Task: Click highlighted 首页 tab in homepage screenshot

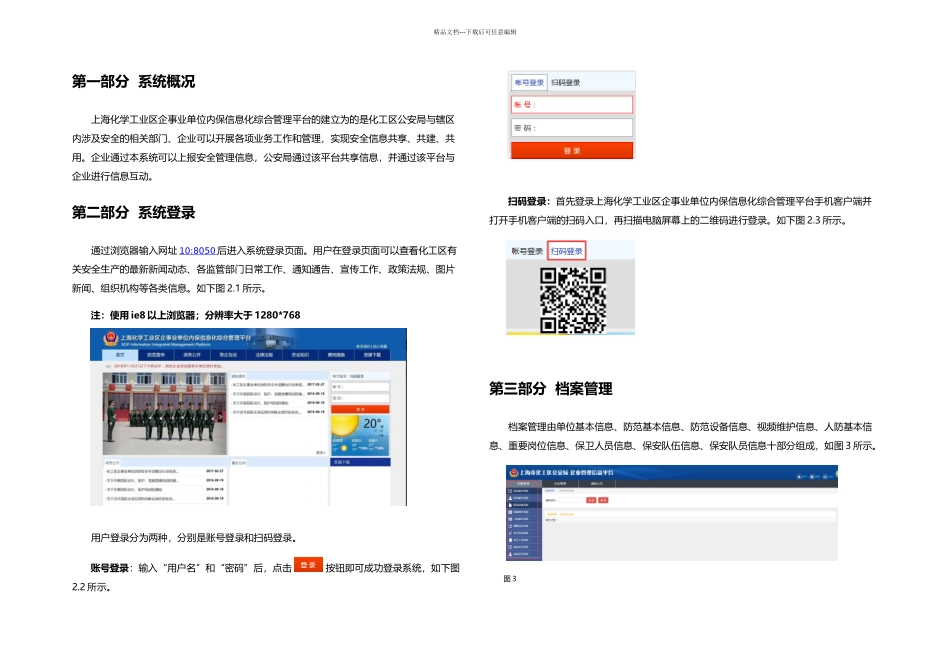Action: tap(120, 354)
